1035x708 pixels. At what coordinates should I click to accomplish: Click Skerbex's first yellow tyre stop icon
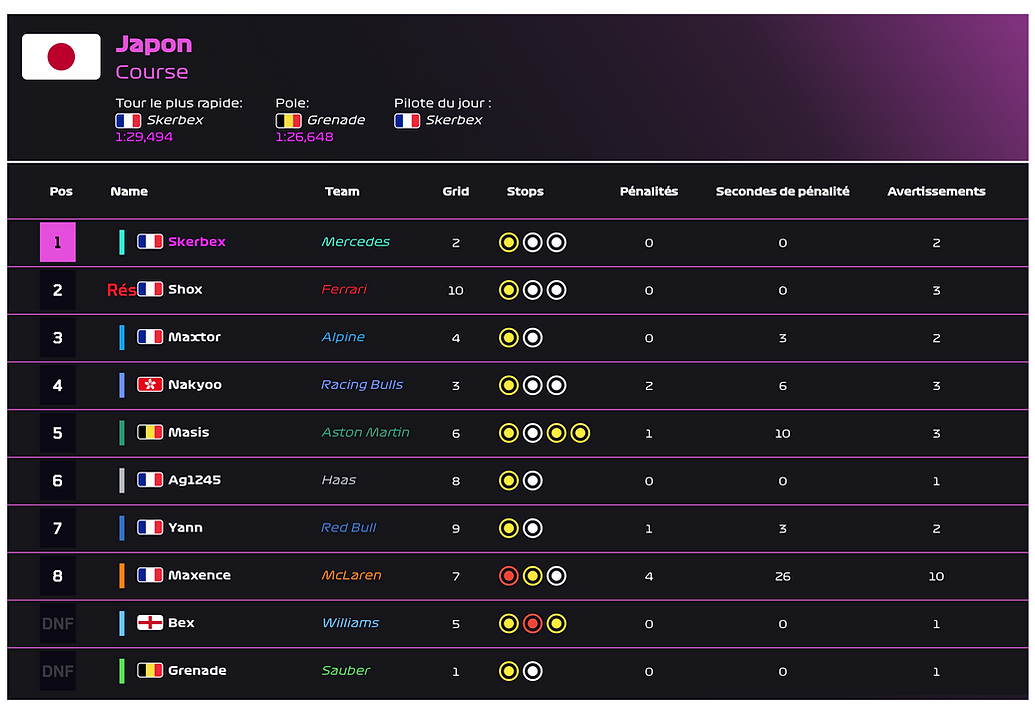(x=508, y=243)
